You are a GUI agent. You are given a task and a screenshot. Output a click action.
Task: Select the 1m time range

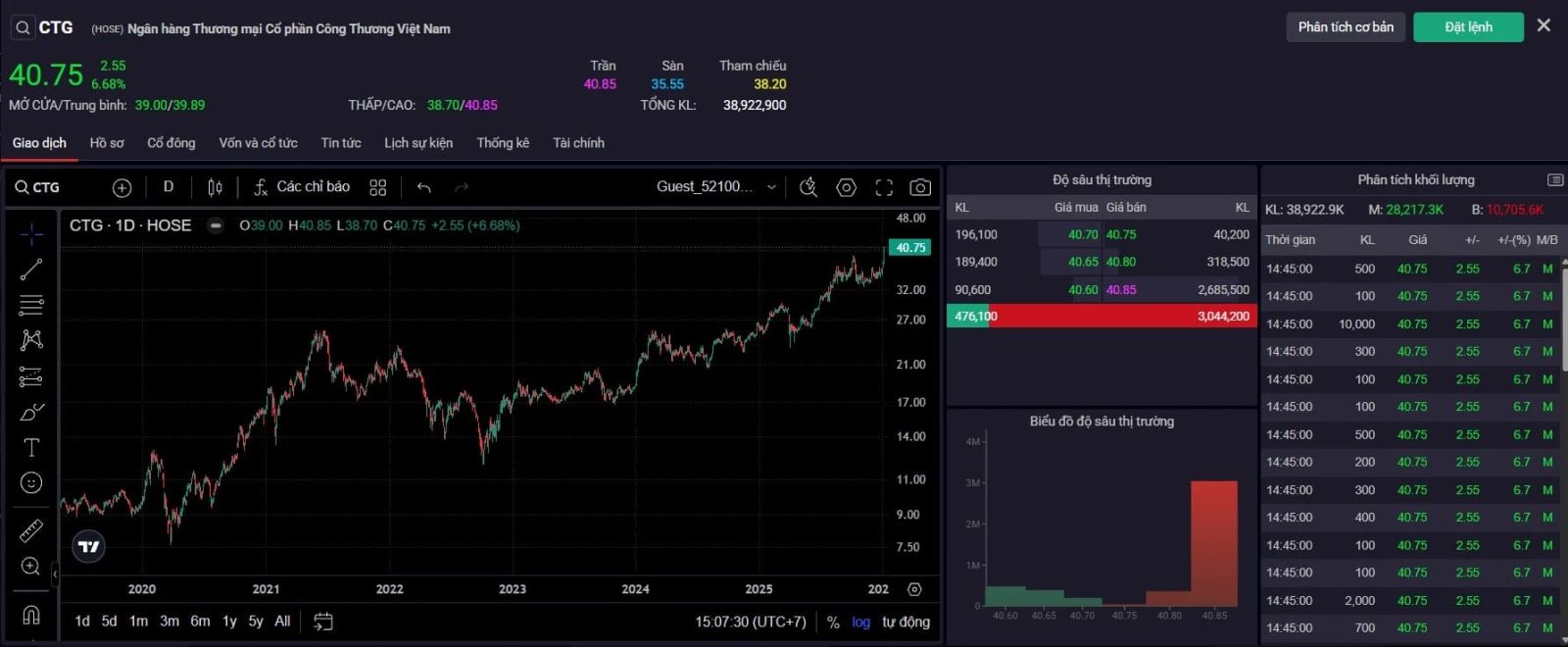point(138,622)
